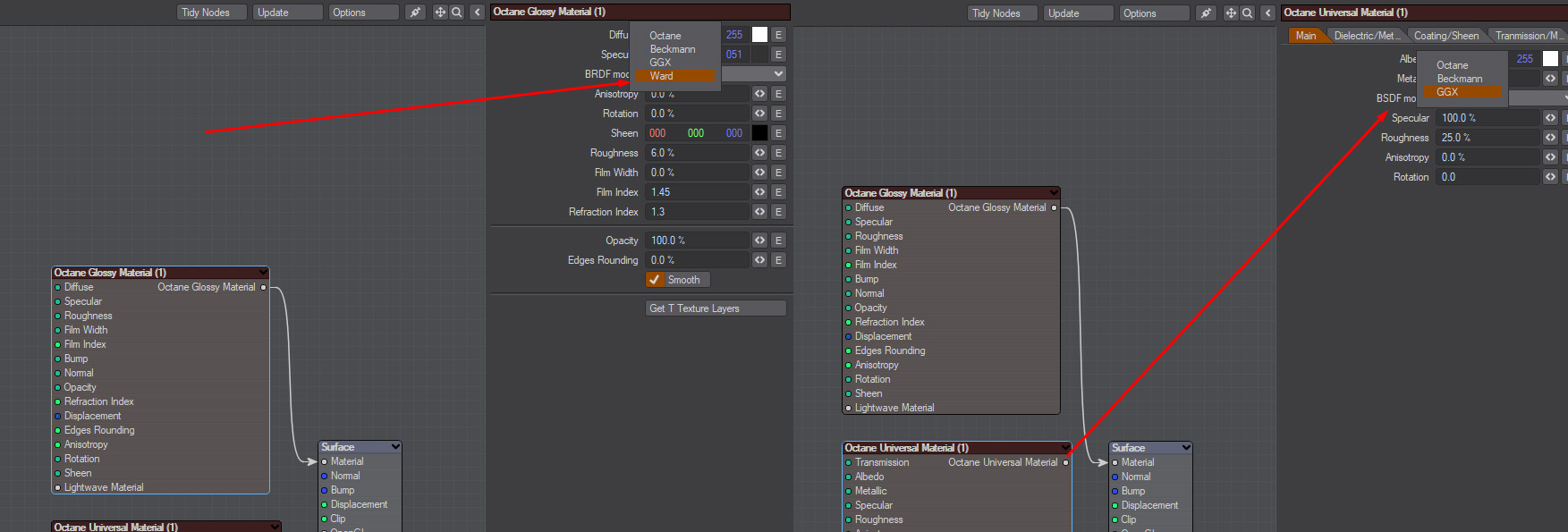Click Update in the left editor
1568x532 pixels.
click(287, 13)
